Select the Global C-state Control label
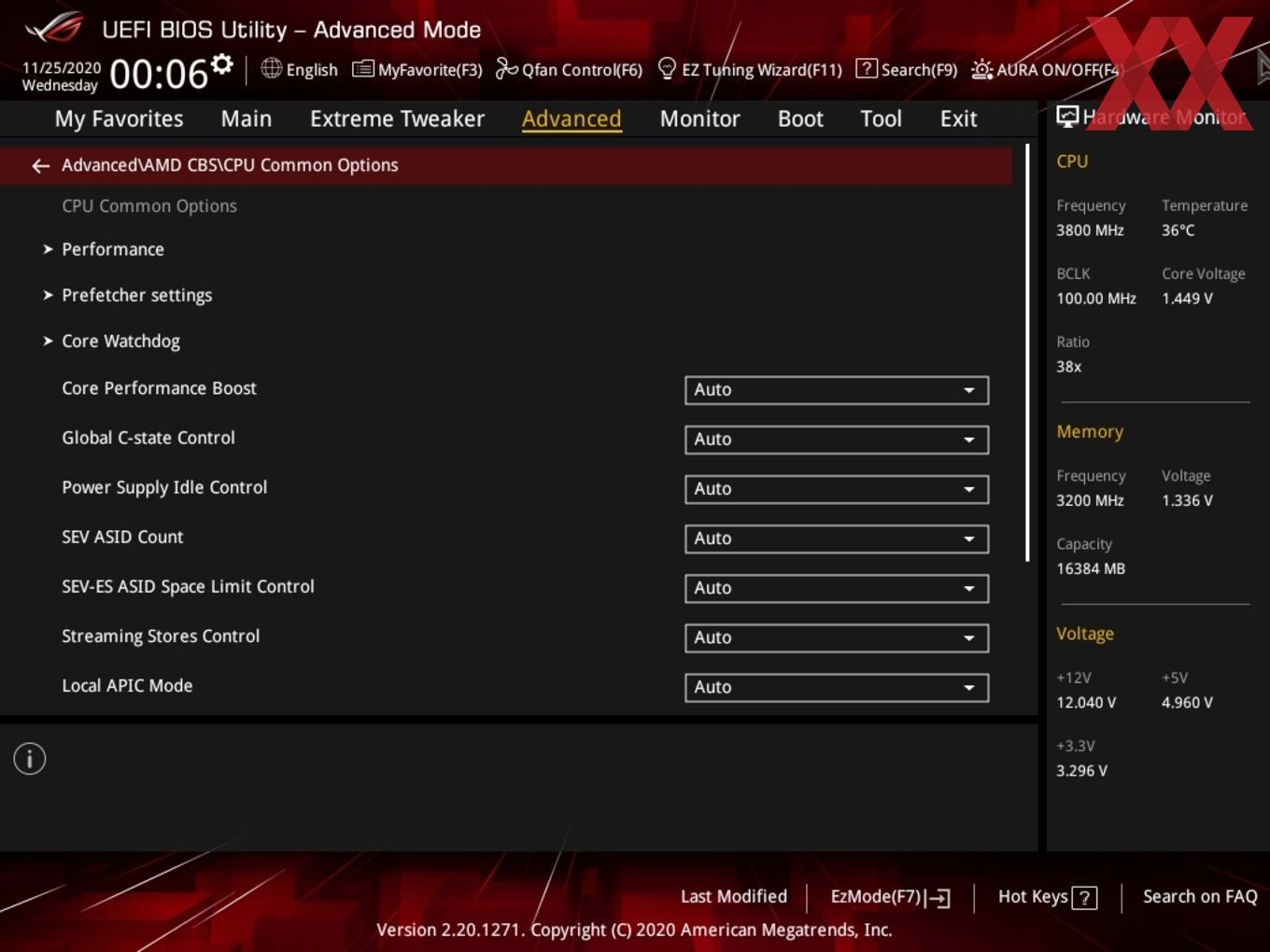The image size is (1270, 952). coord(148,438)
